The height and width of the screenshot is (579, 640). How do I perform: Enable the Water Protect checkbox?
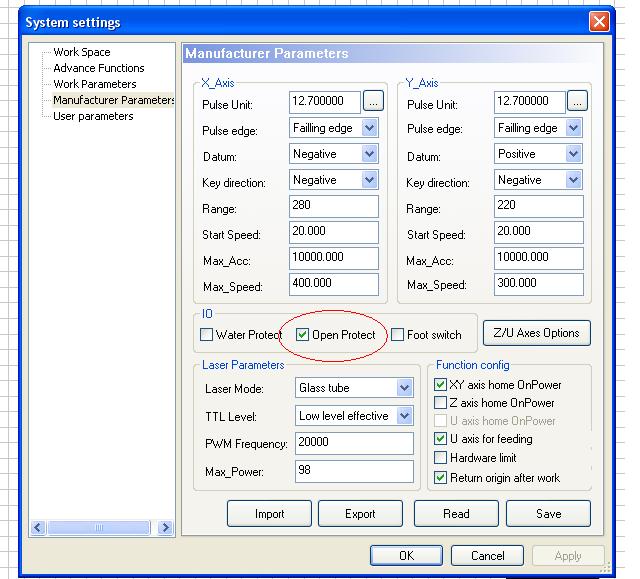point(207,335)
